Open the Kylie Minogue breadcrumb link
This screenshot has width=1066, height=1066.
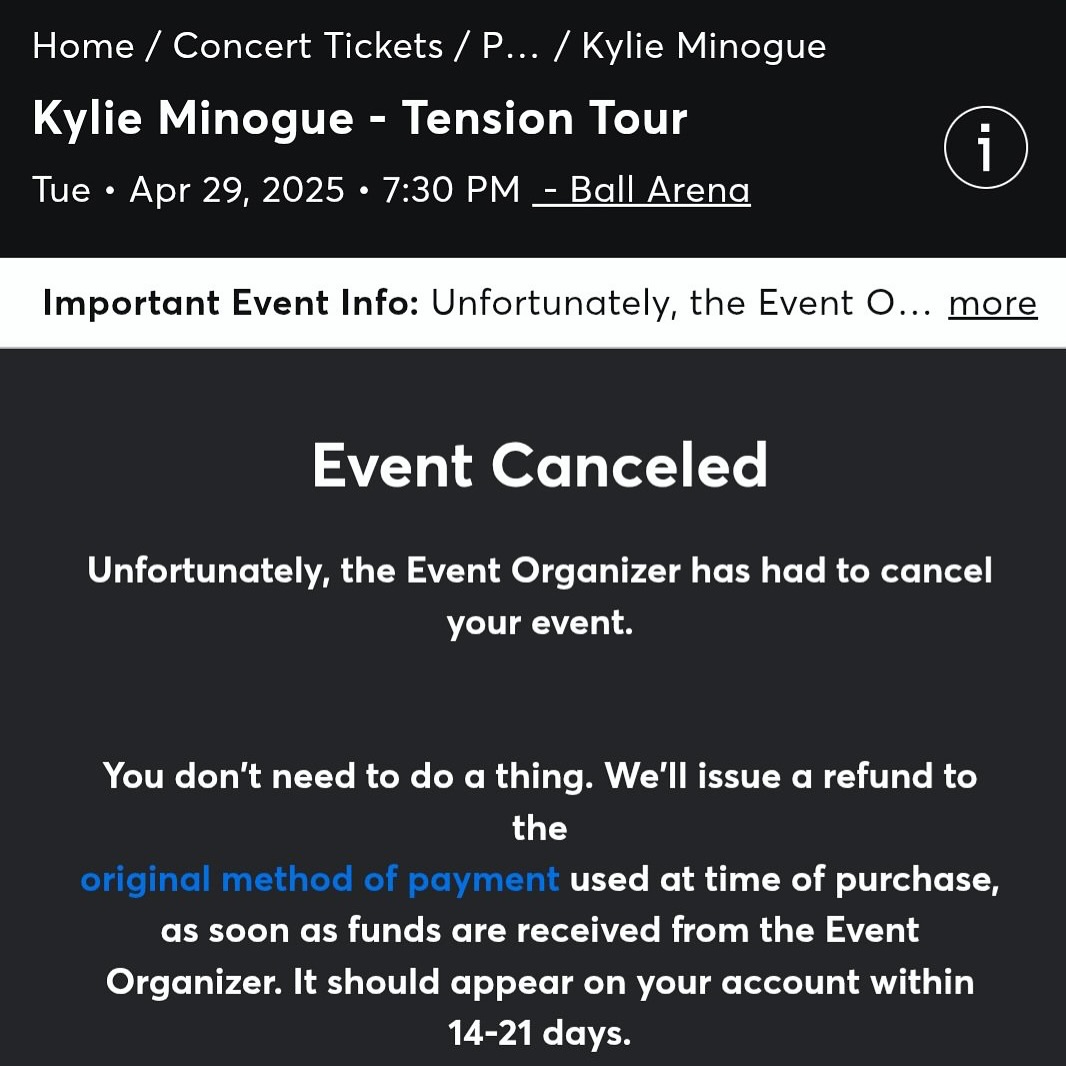(704, 46)
